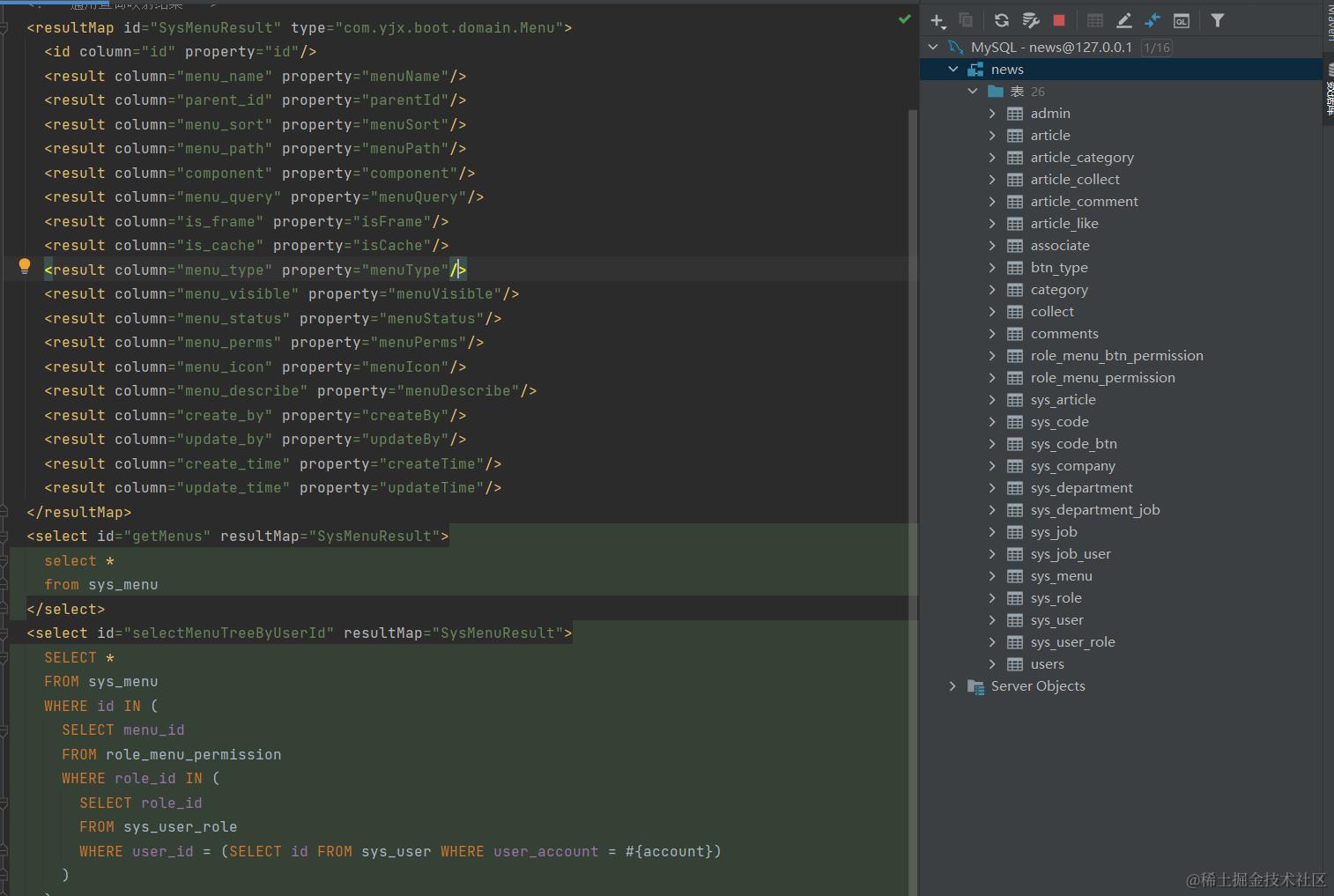This screenshot has height=896, width=1334.
Task: Refresh the database tree
Action: [x=1002, y=20]
